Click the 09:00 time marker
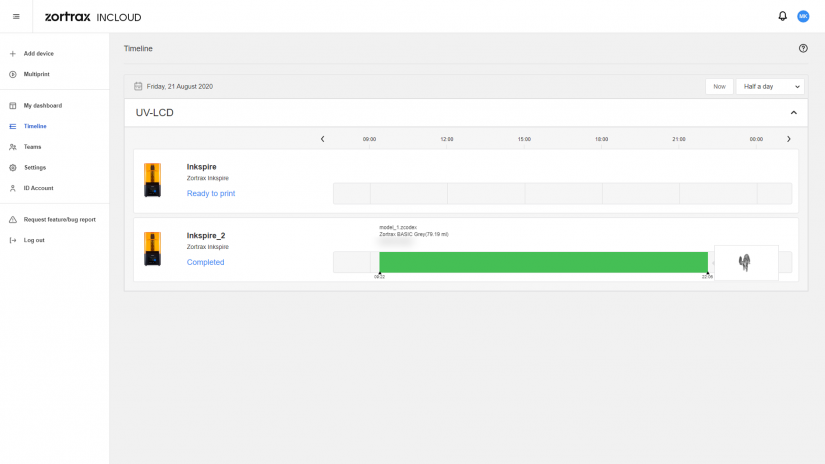Viewport: 825px width, 464px height. point(369,139)
